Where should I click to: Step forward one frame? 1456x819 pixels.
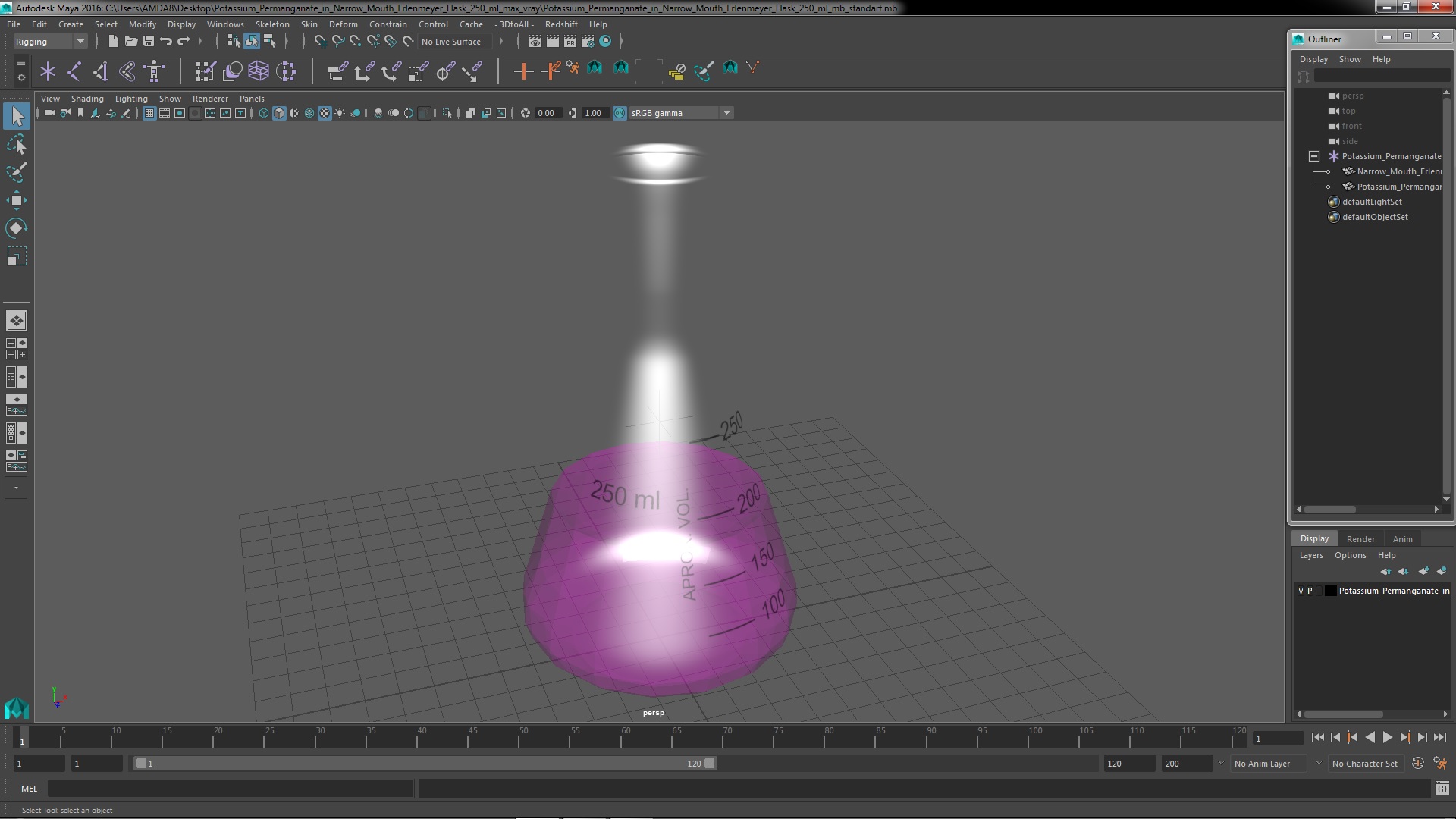coord(1422,737)
